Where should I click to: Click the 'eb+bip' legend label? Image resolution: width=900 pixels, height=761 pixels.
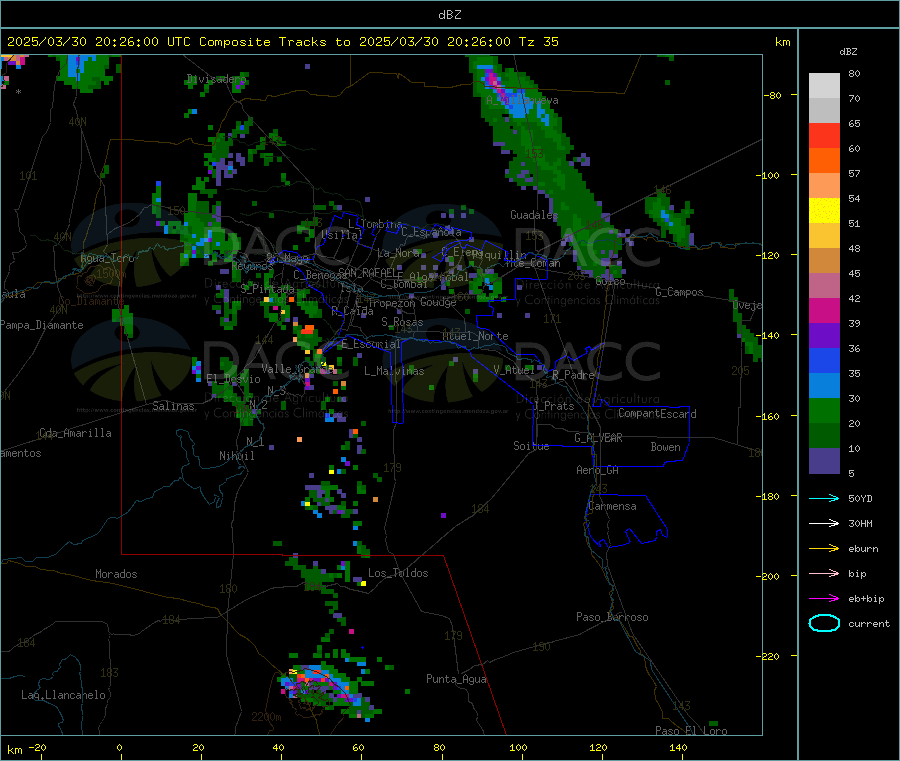(x=866, y=599)
